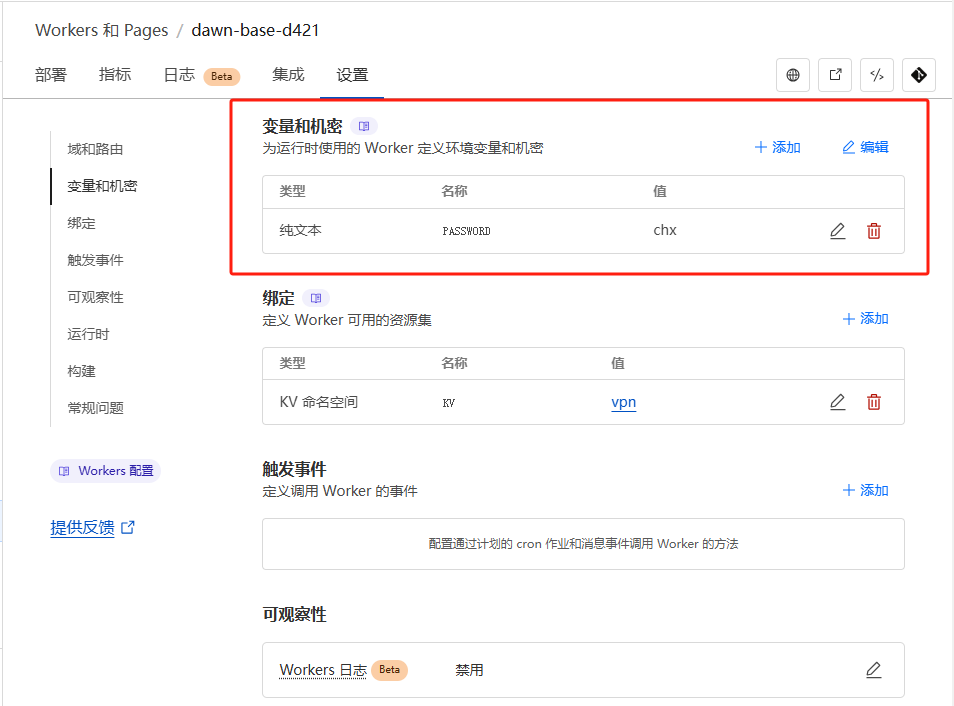This screenshot has height=706, width=954.
Task: Delete the PASSWORD variable with trash icon
Action: [874, 231]
